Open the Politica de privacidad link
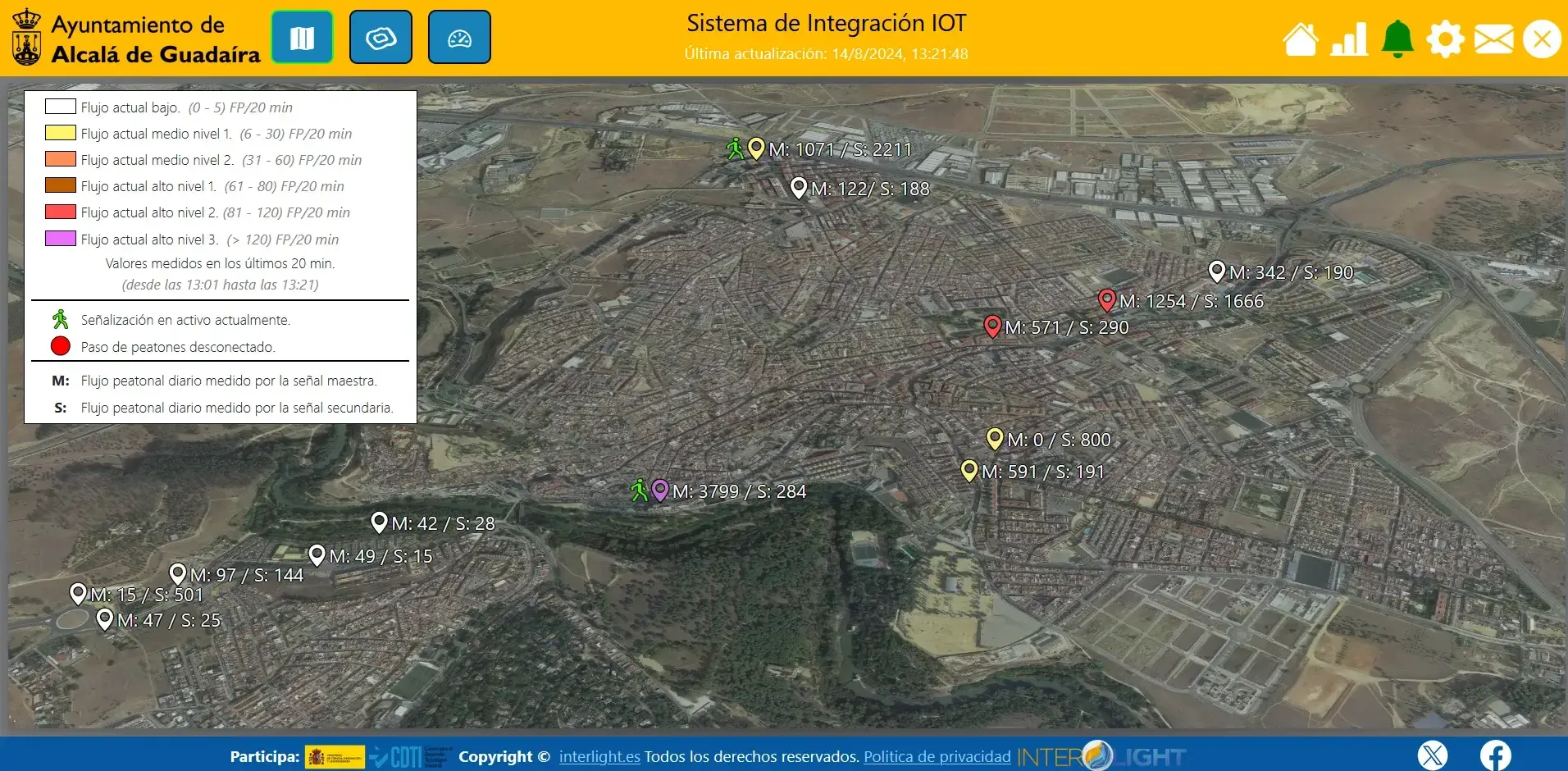 937,756
